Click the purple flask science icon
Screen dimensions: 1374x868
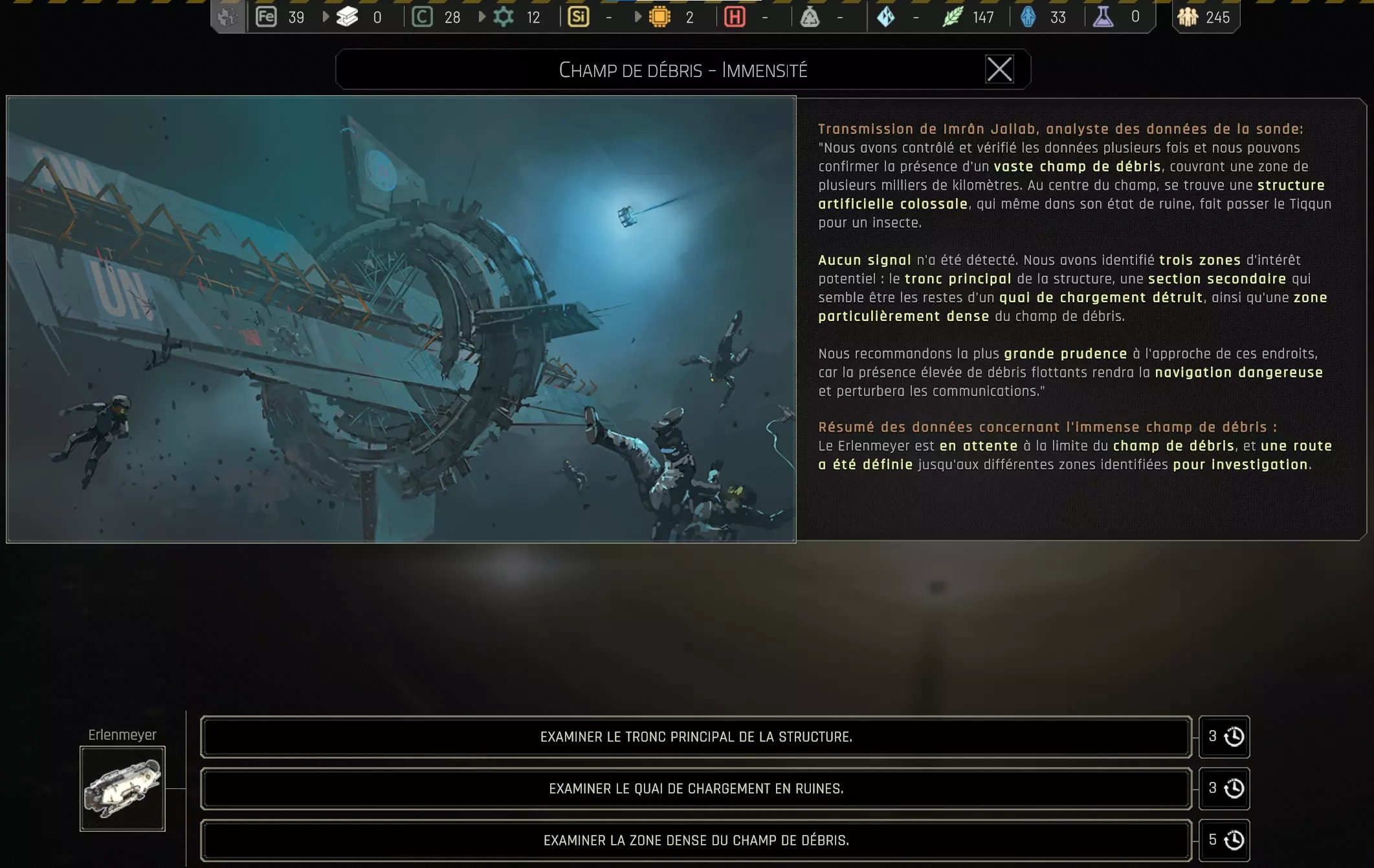(x=1103, y=17)
